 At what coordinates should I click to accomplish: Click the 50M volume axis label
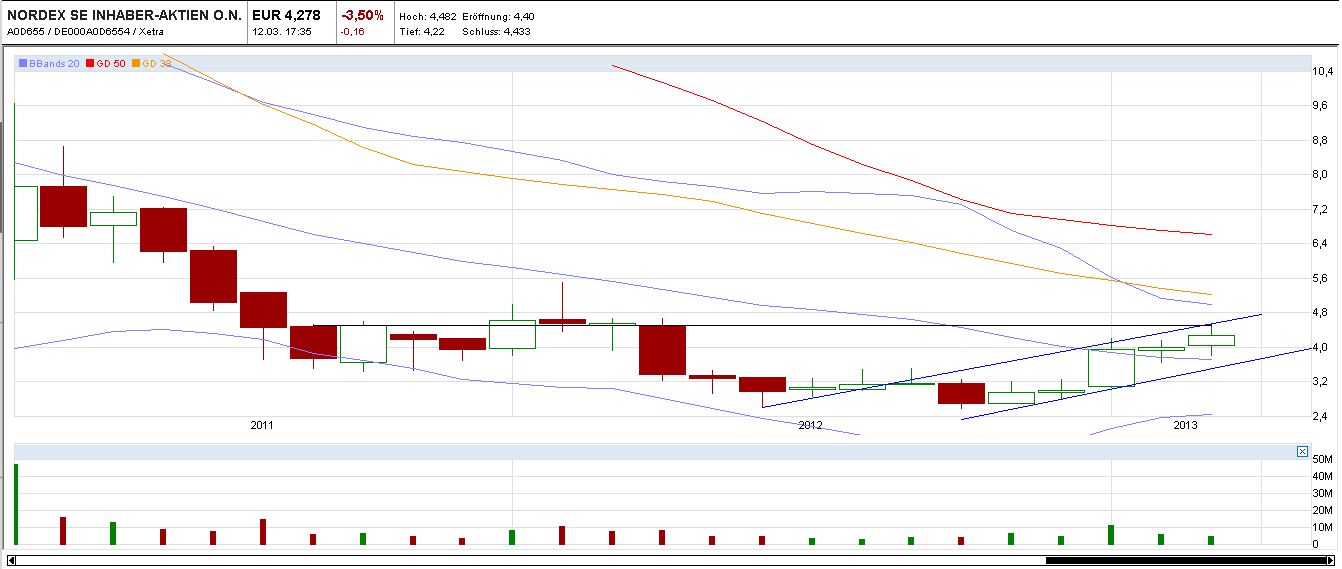point(1322,459)
